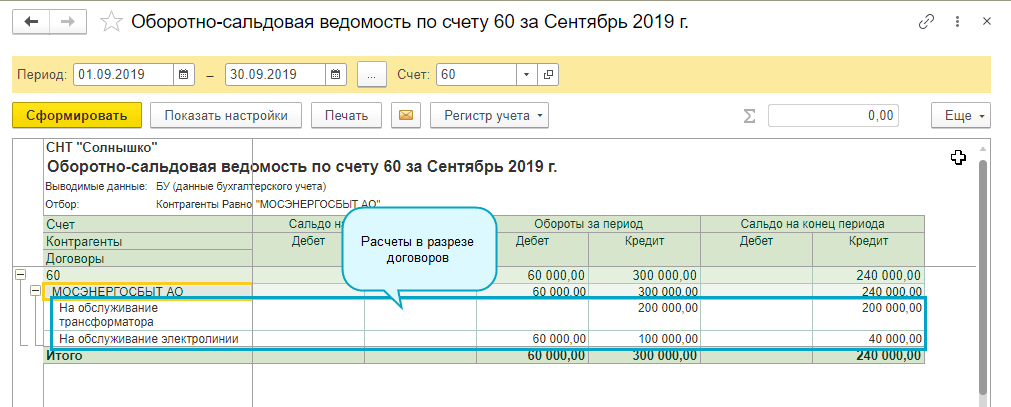The height and width of the screenshot is (407, 1011).
Task: Click the СНТ "Солнышко" organization name
Action: pyautogui.click(x=102, y=148)
